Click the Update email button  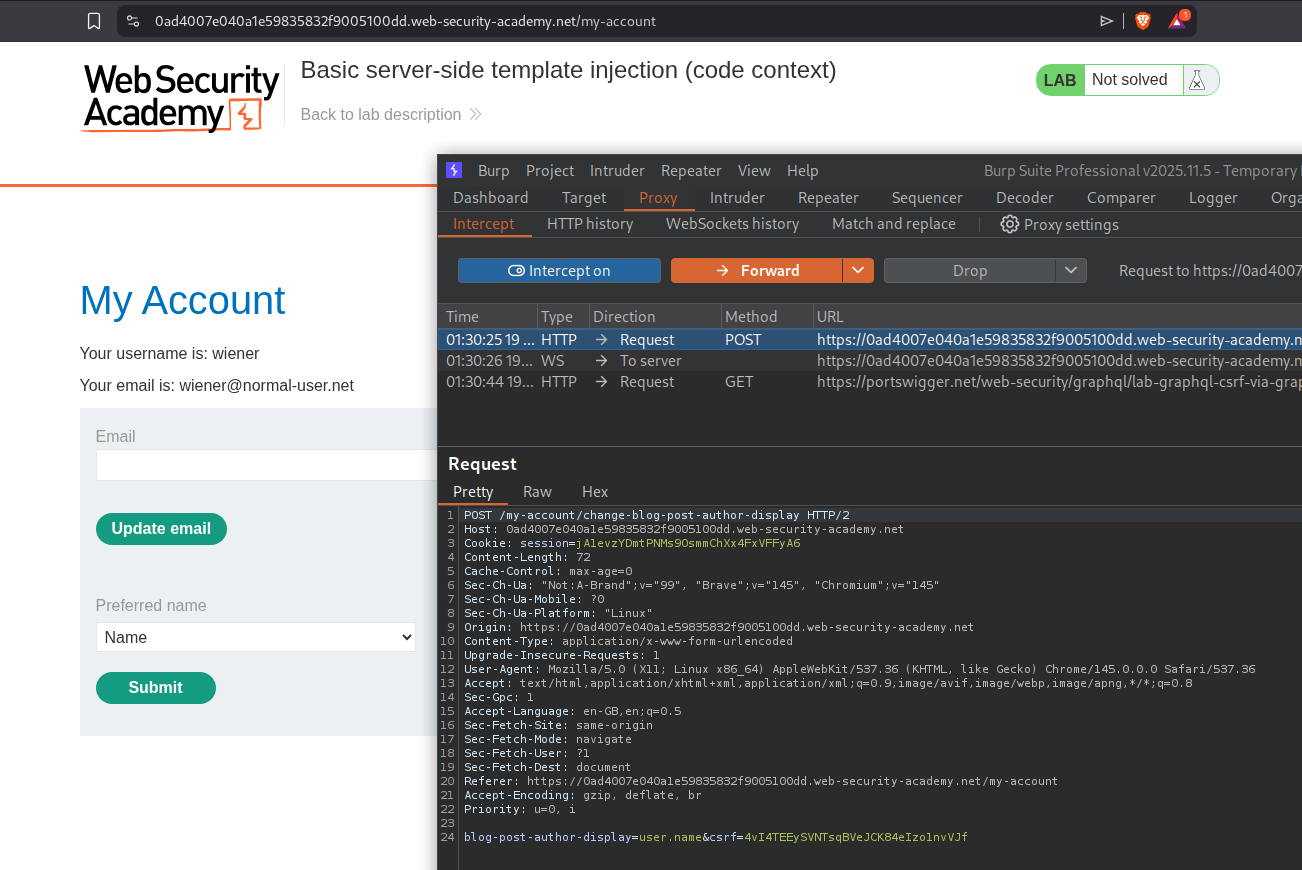coord(161,529)
